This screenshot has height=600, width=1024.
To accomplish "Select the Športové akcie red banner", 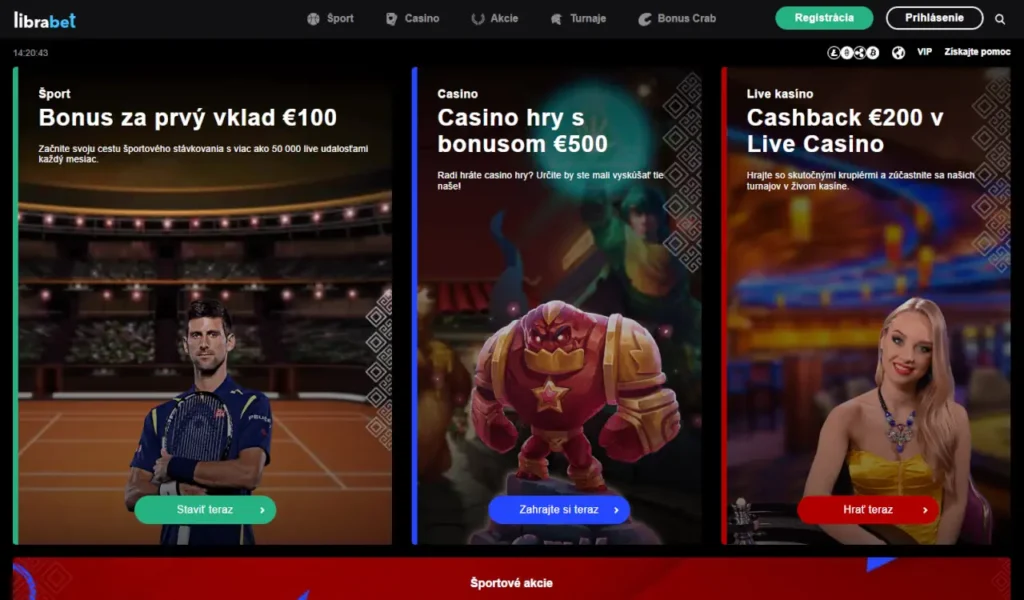I will pyautogui.click(x=511, y=579).
